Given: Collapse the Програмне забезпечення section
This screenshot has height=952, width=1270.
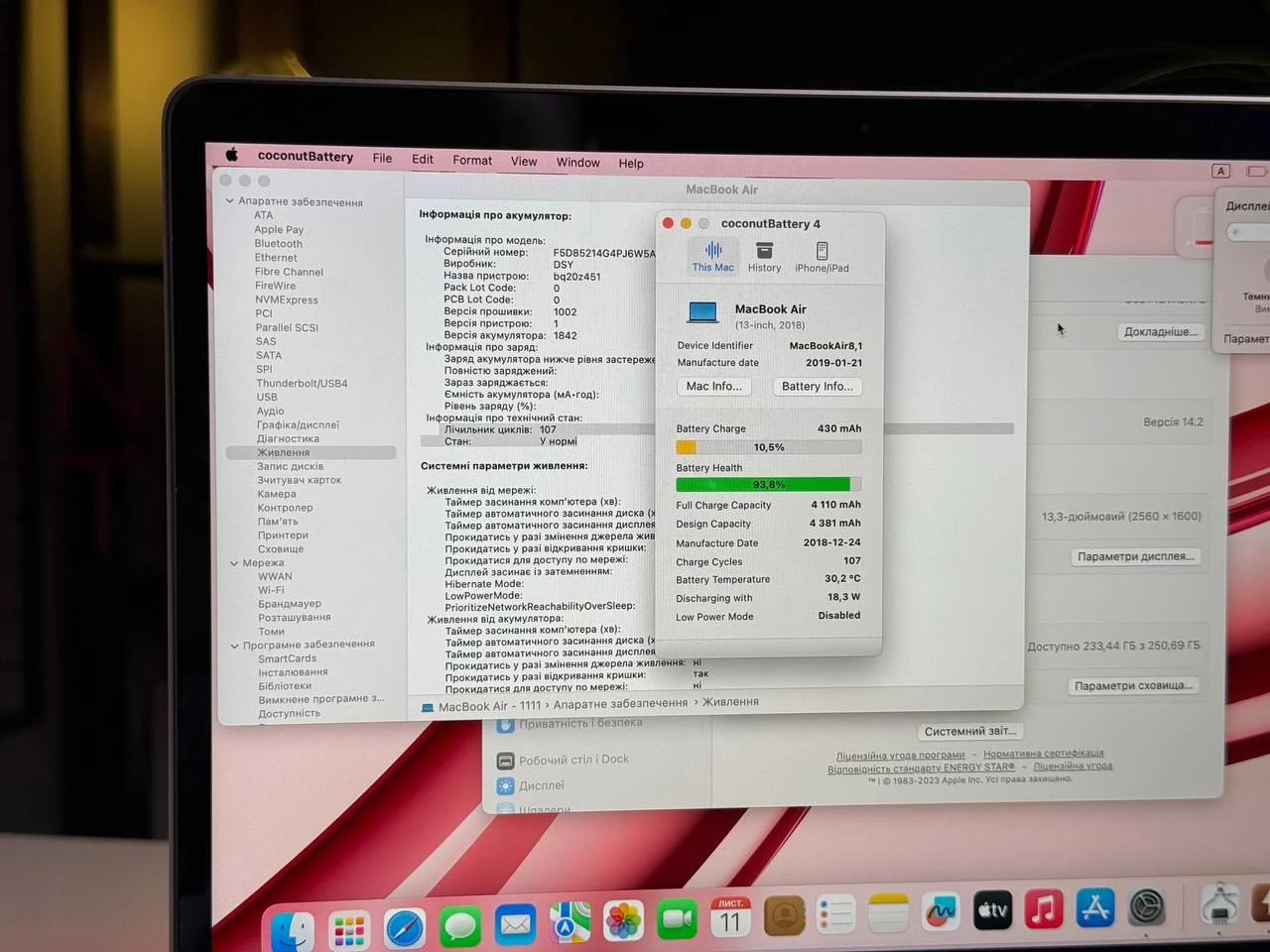Looking at the screenshot, I should tap(234, 645).
